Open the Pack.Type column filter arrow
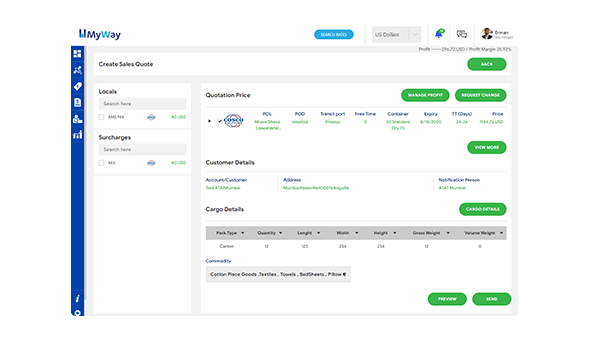Viewport: 590px width, 360px height. click(x=242, y=233)
